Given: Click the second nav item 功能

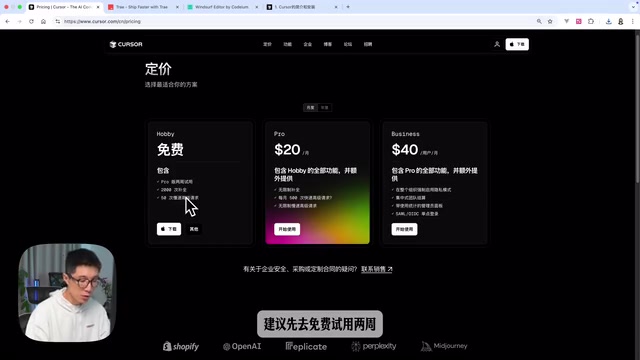Looking at the screenshot, I should tap(287, 44).
